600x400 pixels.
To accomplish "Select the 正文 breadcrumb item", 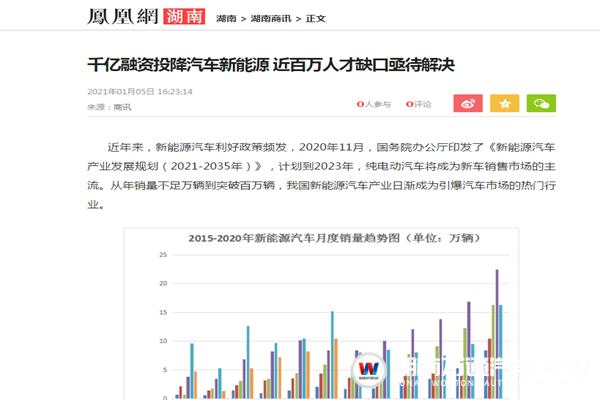I will [x=315, y=18].
